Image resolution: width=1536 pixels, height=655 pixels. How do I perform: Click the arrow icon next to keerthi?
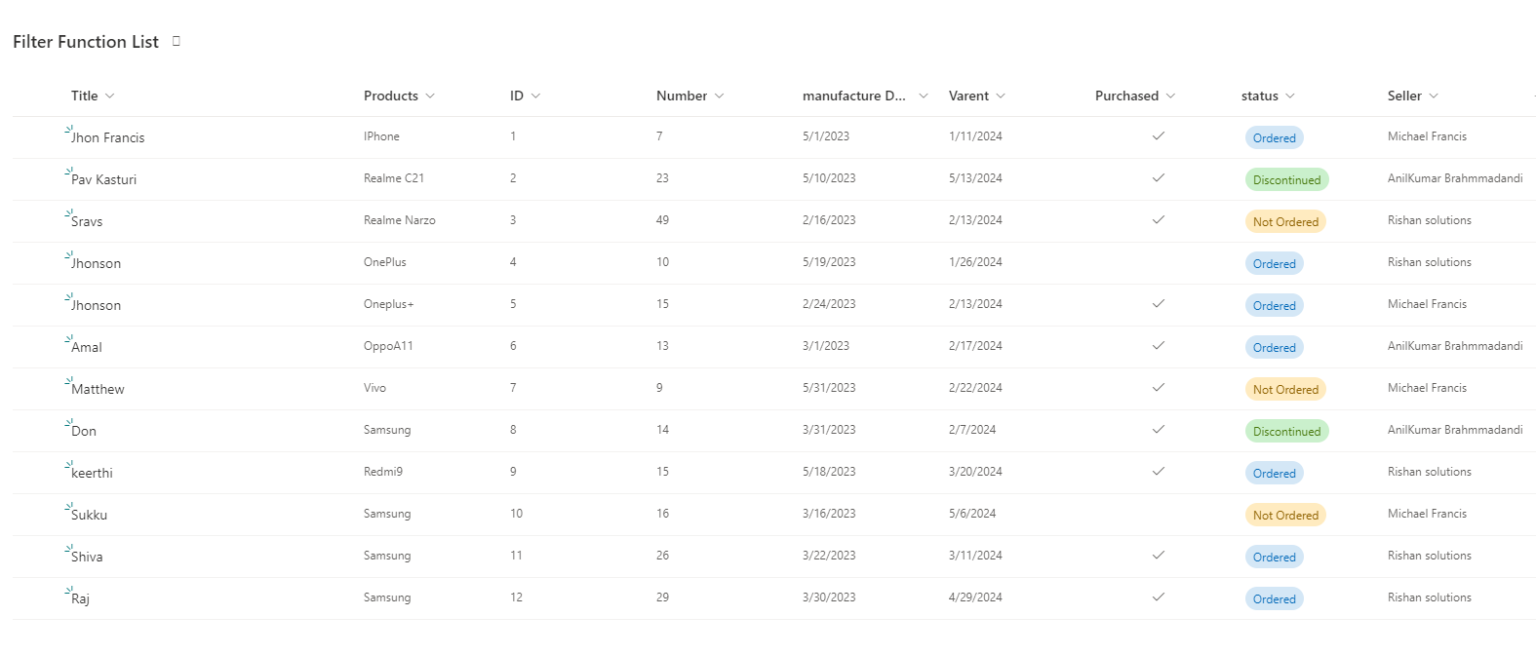click(x=69, y=466)
